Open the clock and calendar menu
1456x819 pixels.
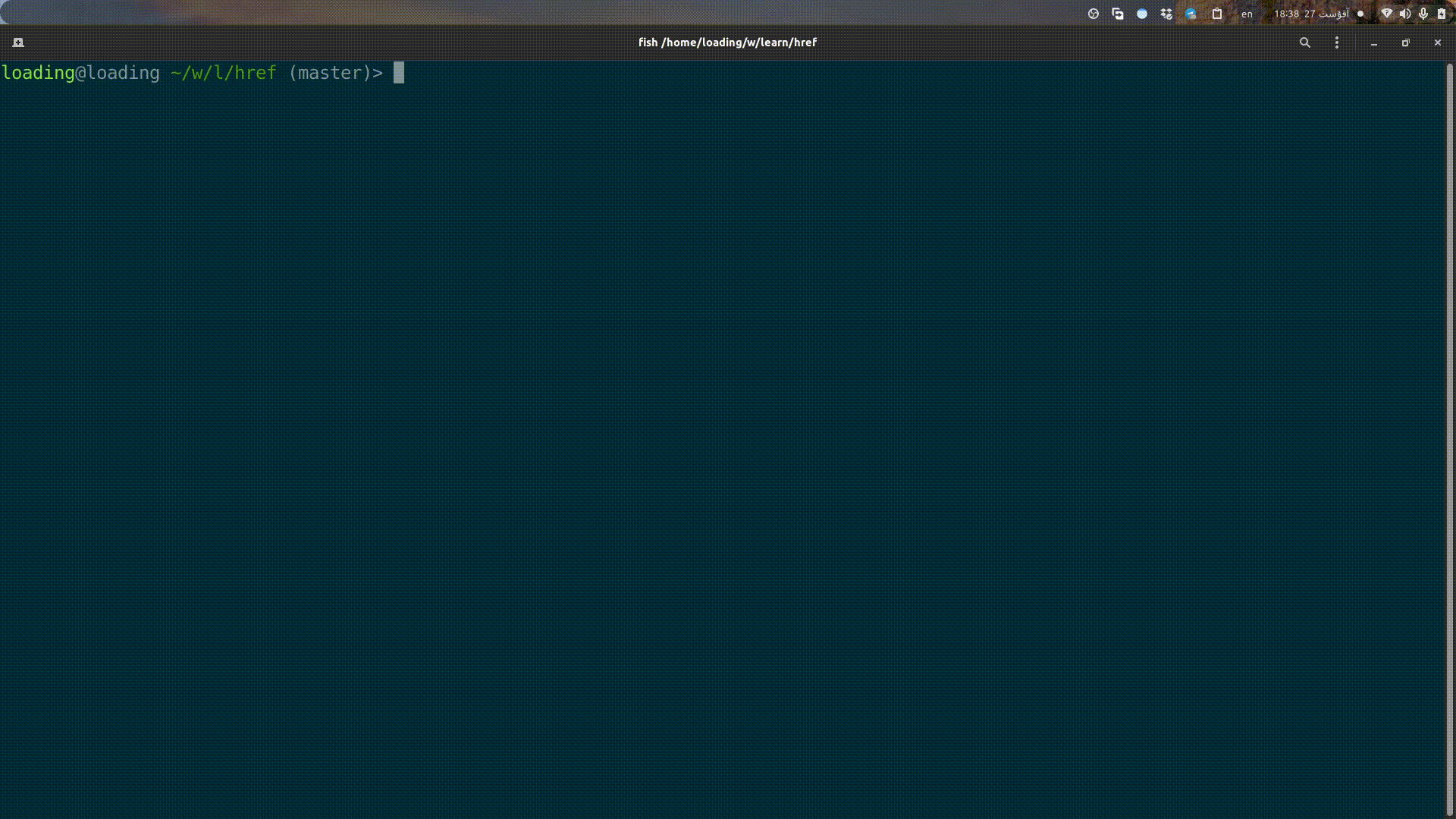(1312, 14)
